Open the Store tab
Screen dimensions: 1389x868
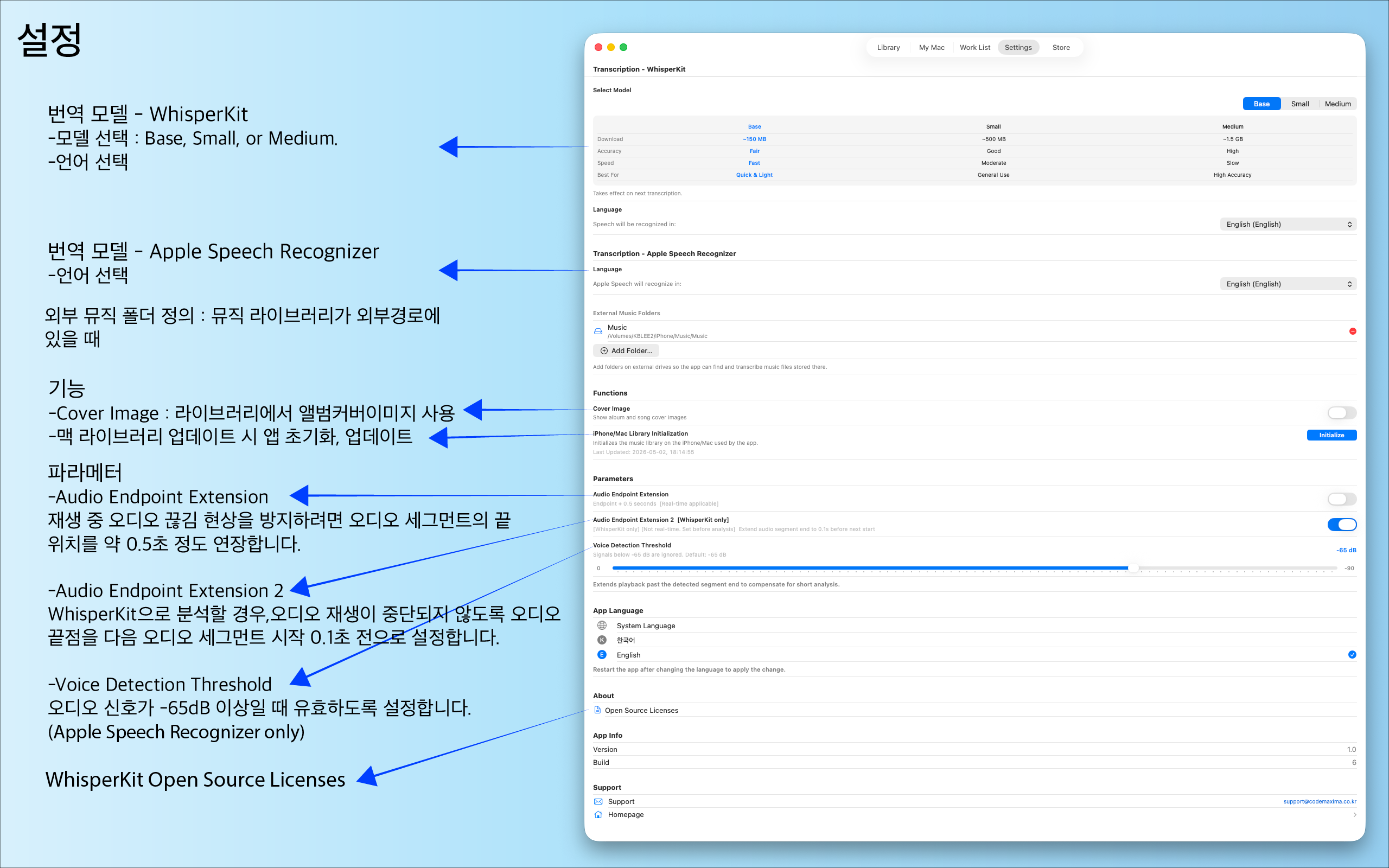pos(1061,48)
